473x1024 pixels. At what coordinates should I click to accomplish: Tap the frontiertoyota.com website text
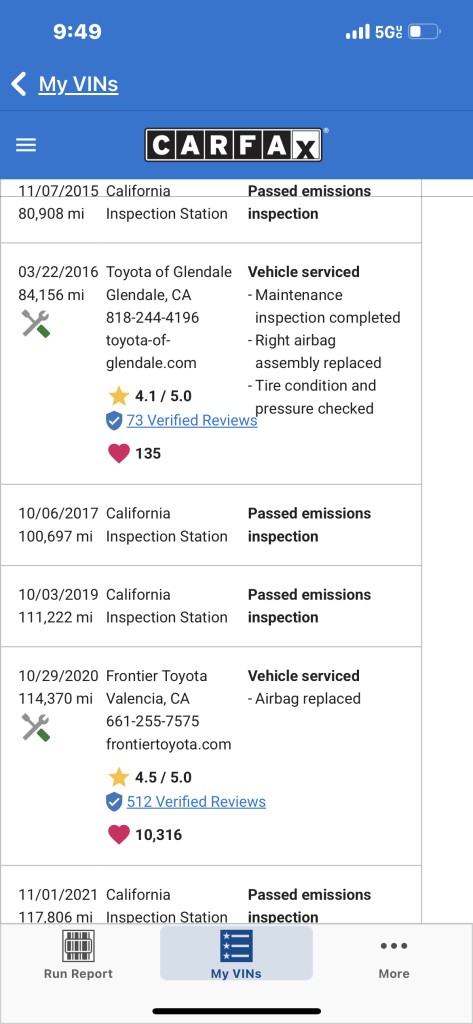pos(169,744)
